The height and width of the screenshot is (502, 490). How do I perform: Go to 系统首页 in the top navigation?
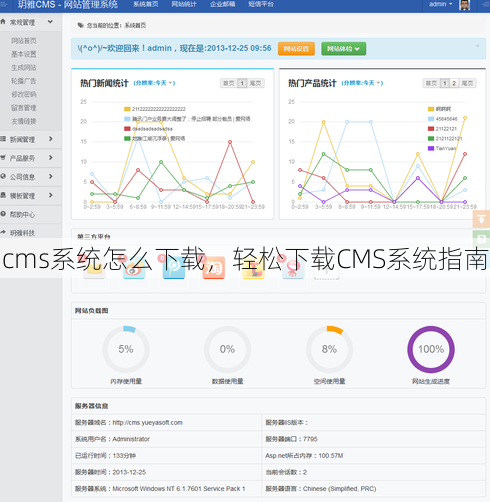[x=146, y=4]
